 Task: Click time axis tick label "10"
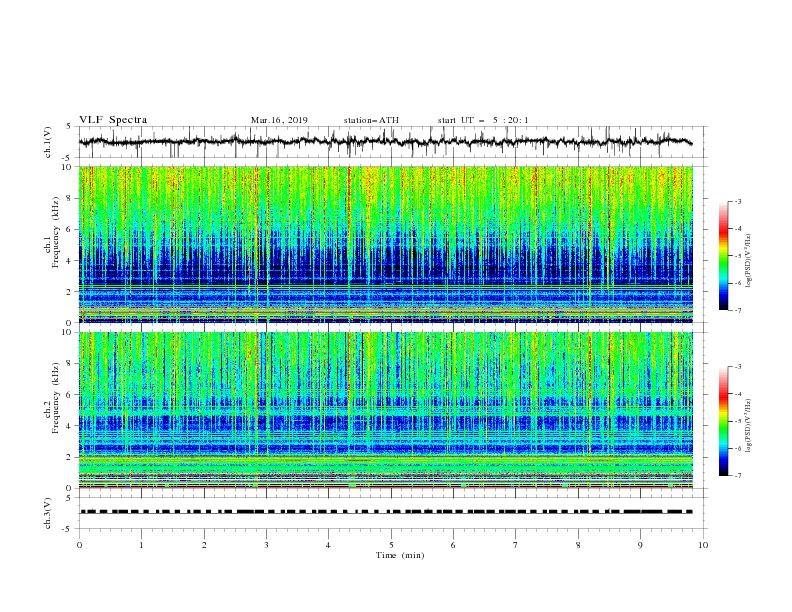[x=703, y=545]
